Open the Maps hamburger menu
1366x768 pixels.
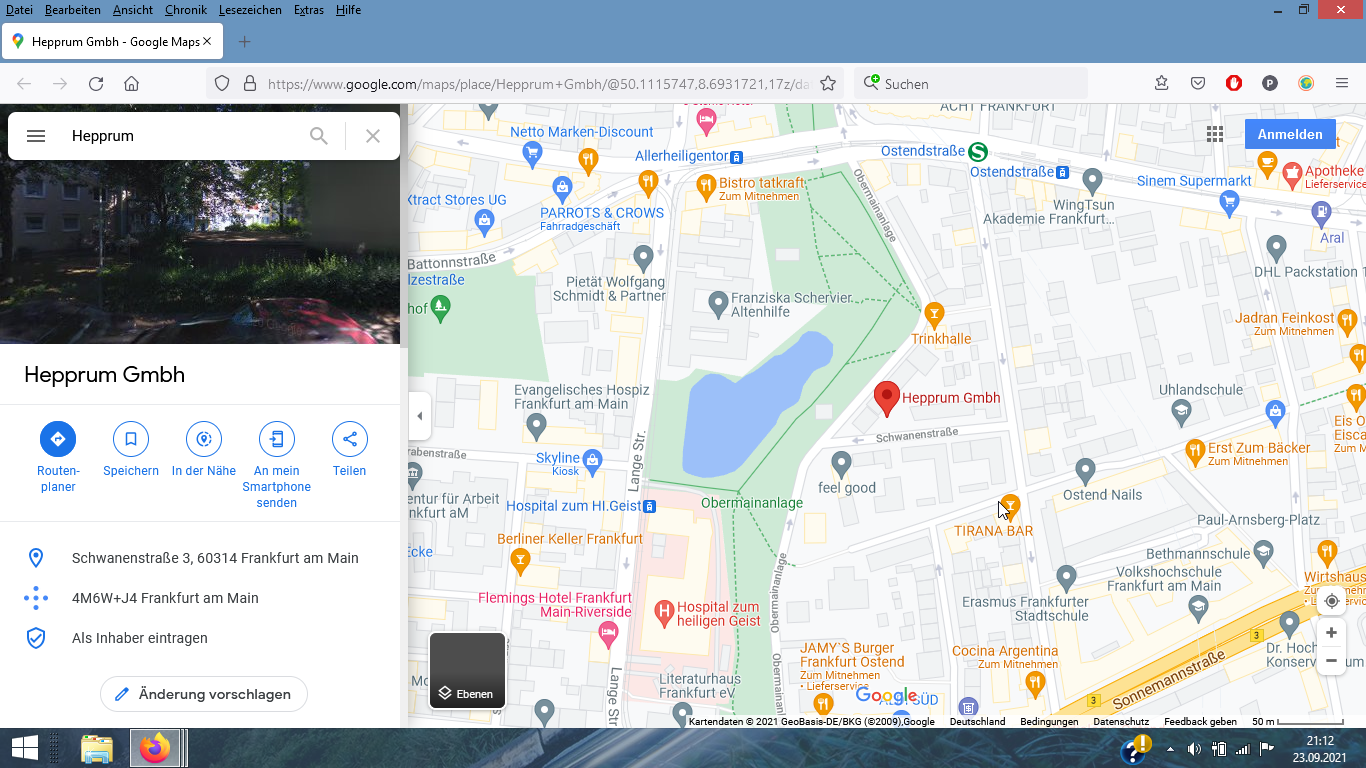[x=36, y=136]
